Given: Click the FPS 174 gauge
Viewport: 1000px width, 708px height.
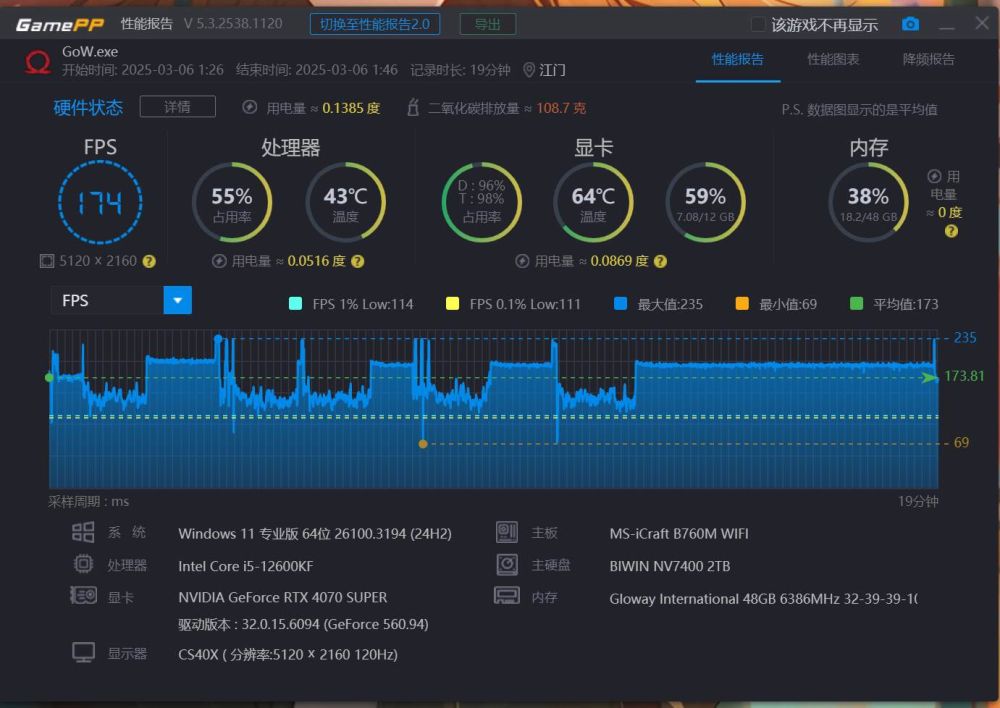Looking at the screenshot, I should [100, 202].
